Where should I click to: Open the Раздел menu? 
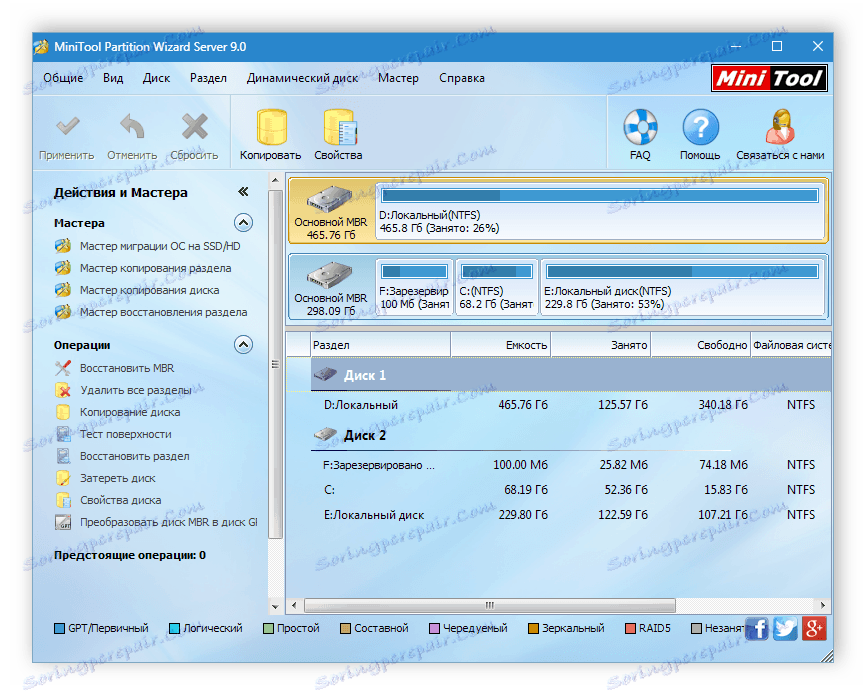pos(208,78)
